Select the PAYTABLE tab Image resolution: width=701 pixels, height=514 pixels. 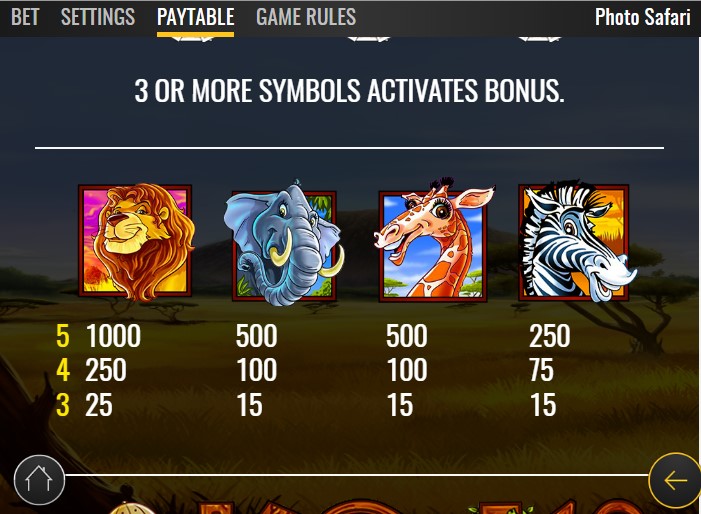[x=195, y=18]
